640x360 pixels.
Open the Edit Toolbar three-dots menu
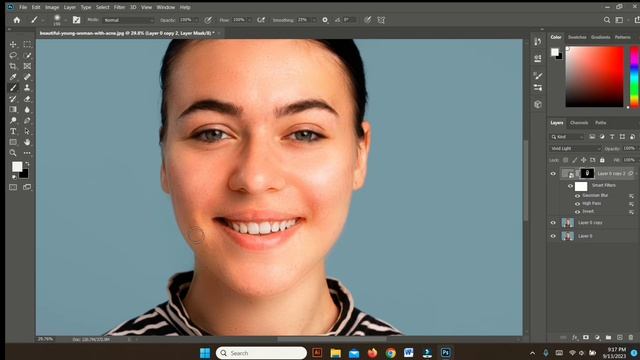click(27, 153)
